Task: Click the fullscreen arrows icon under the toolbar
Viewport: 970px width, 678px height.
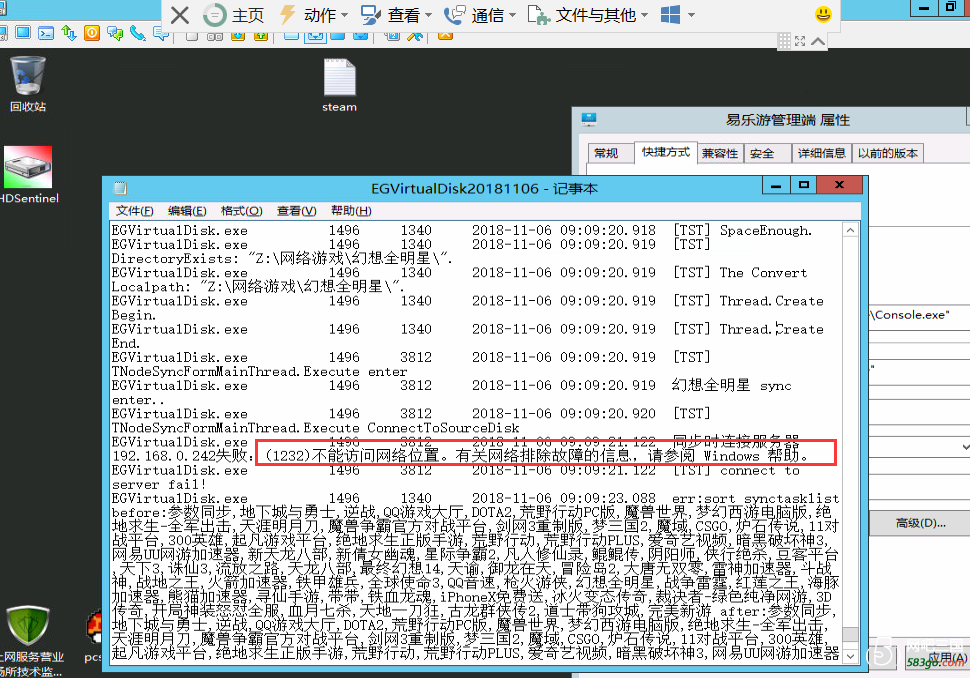Action: point(800,41)
